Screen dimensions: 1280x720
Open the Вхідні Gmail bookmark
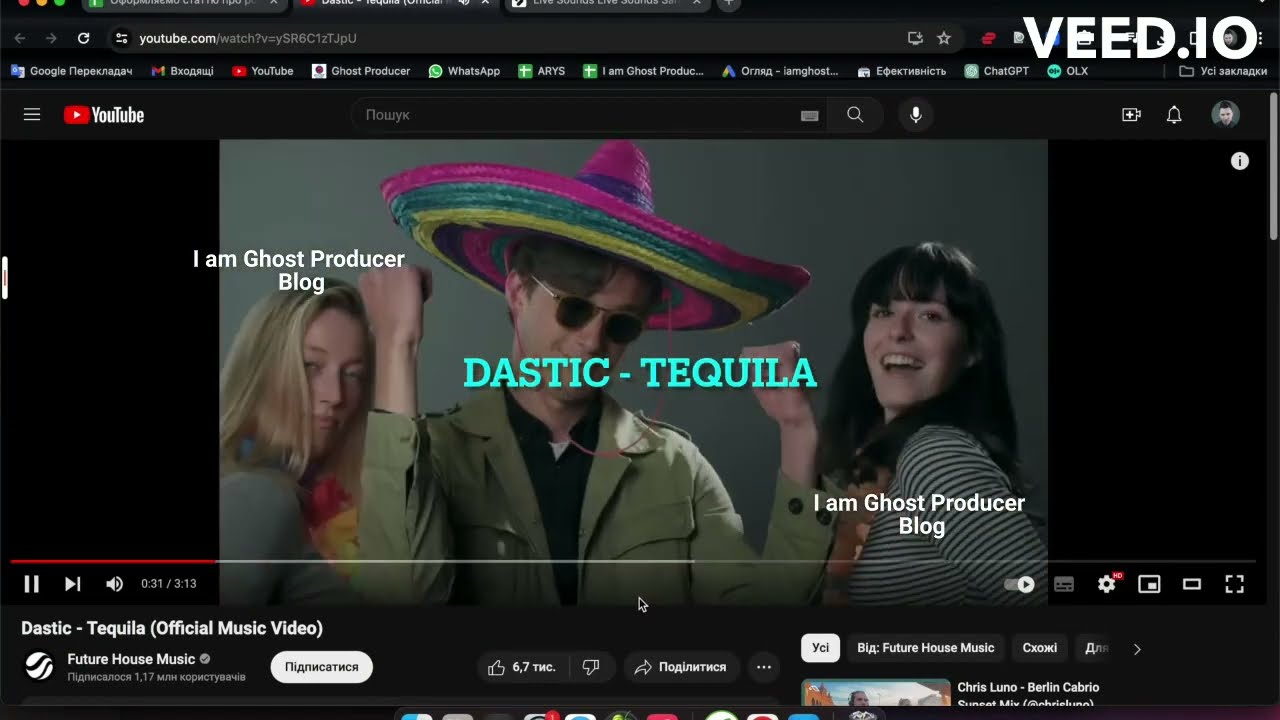(182, 71)
